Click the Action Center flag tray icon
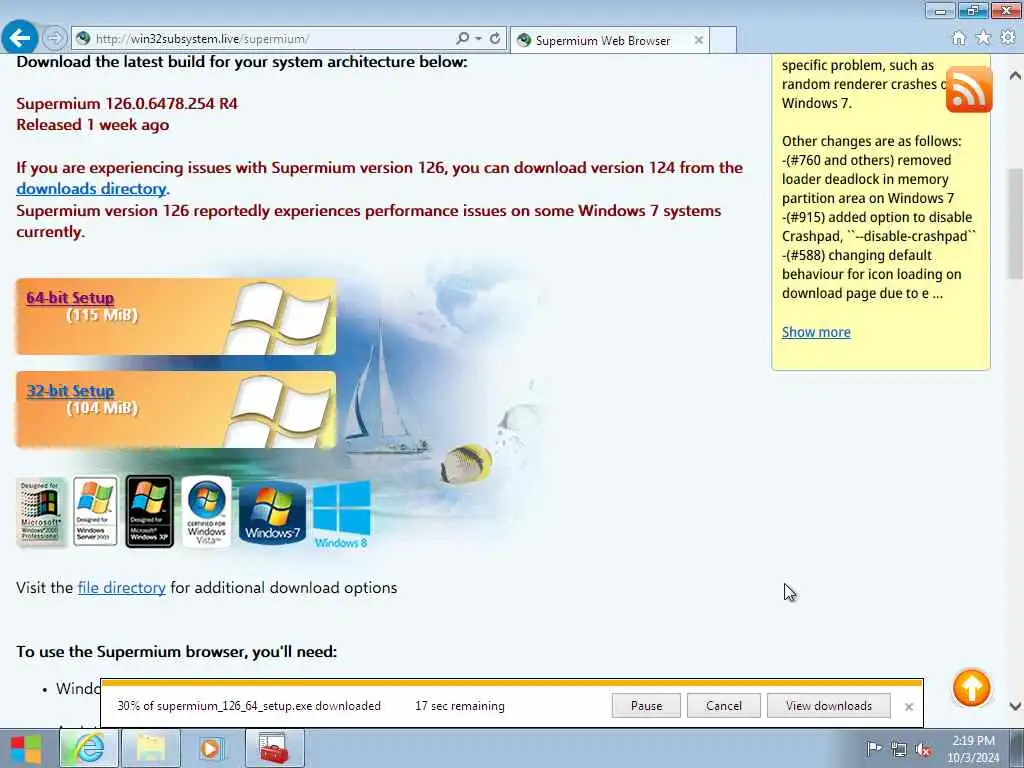 [873, 749]
